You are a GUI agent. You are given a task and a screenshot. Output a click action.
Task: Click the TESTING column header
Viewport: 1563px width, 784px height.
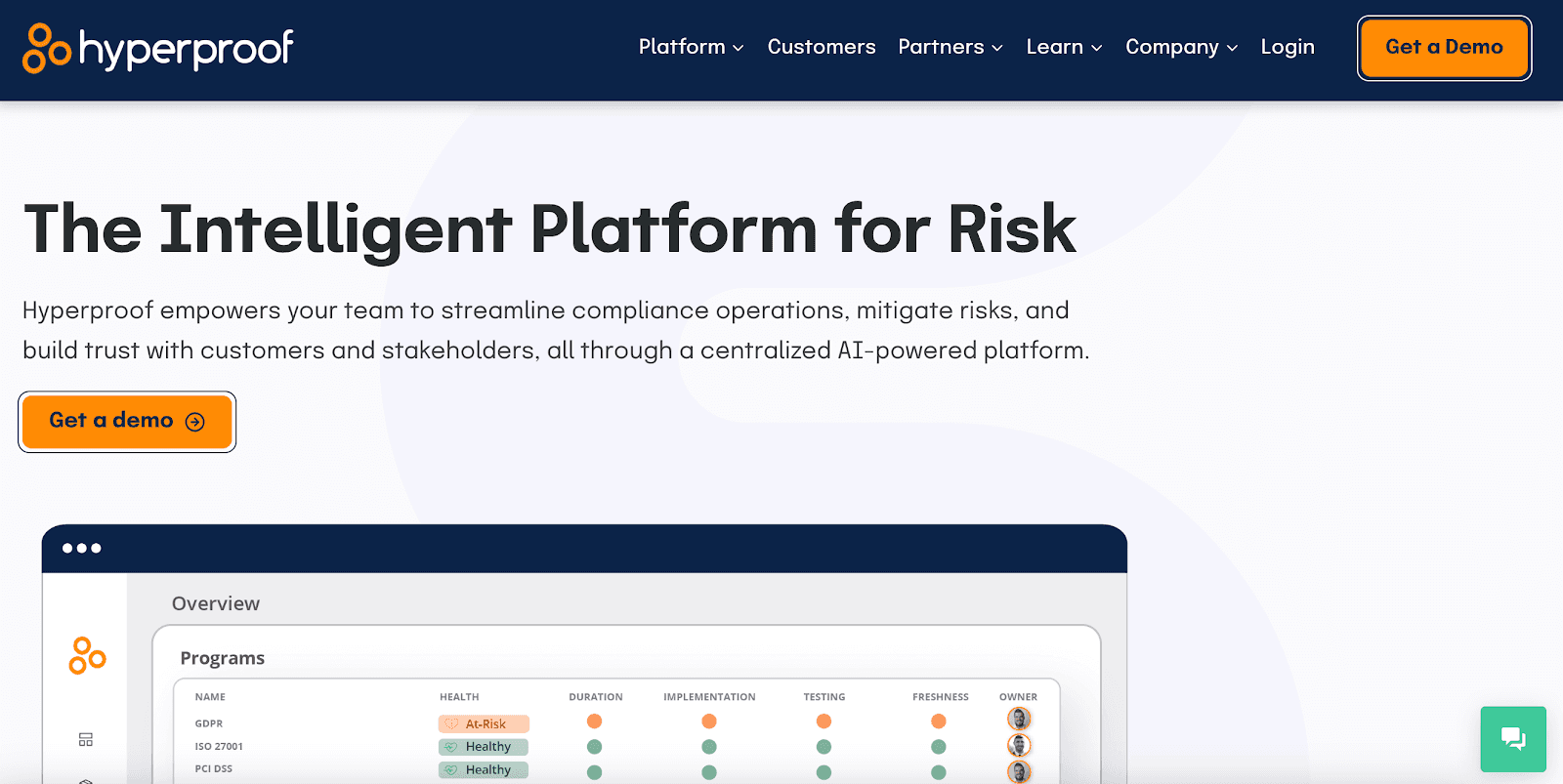pyautogui.click(x=824, y=697)
